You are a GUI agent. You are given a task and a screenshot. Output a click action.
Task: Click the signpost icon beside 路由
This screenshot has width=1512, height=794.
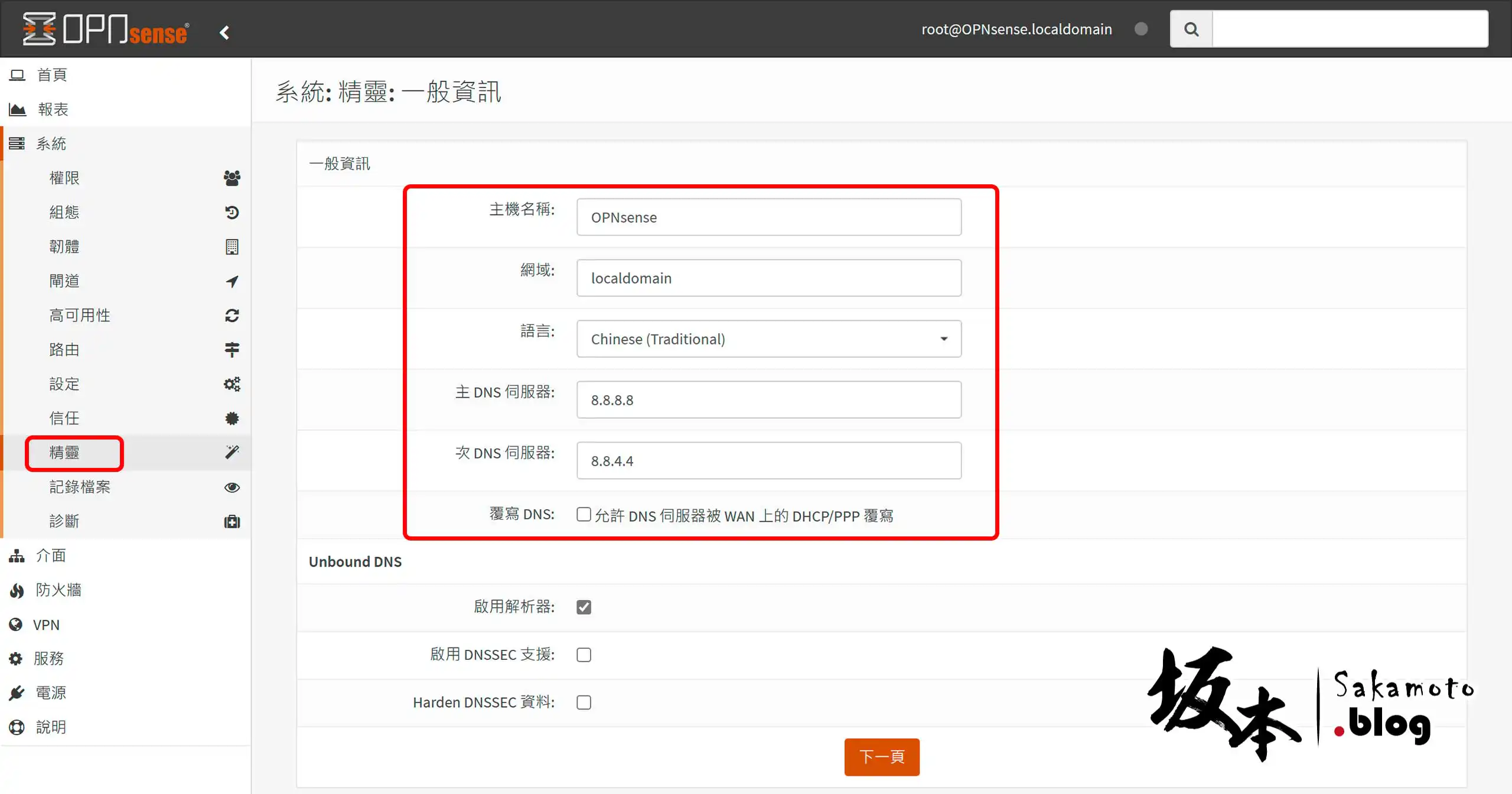click(x=232, y=350)
